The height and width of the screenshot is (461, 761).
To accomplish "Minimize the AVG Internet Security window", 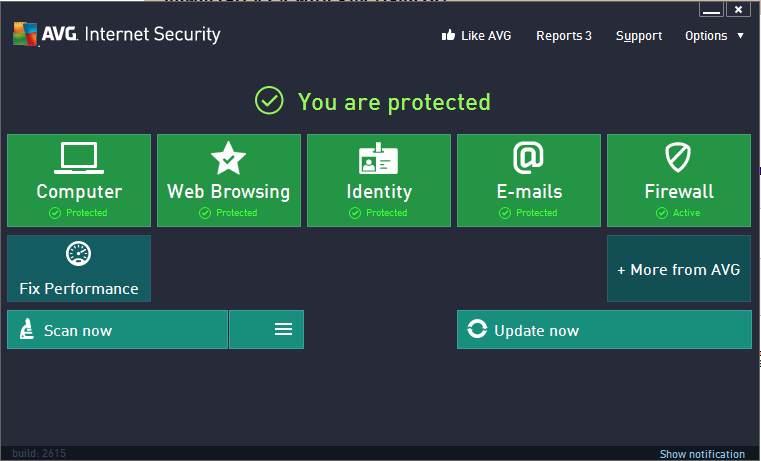I will pyautogui.click(x=712, y=10).
